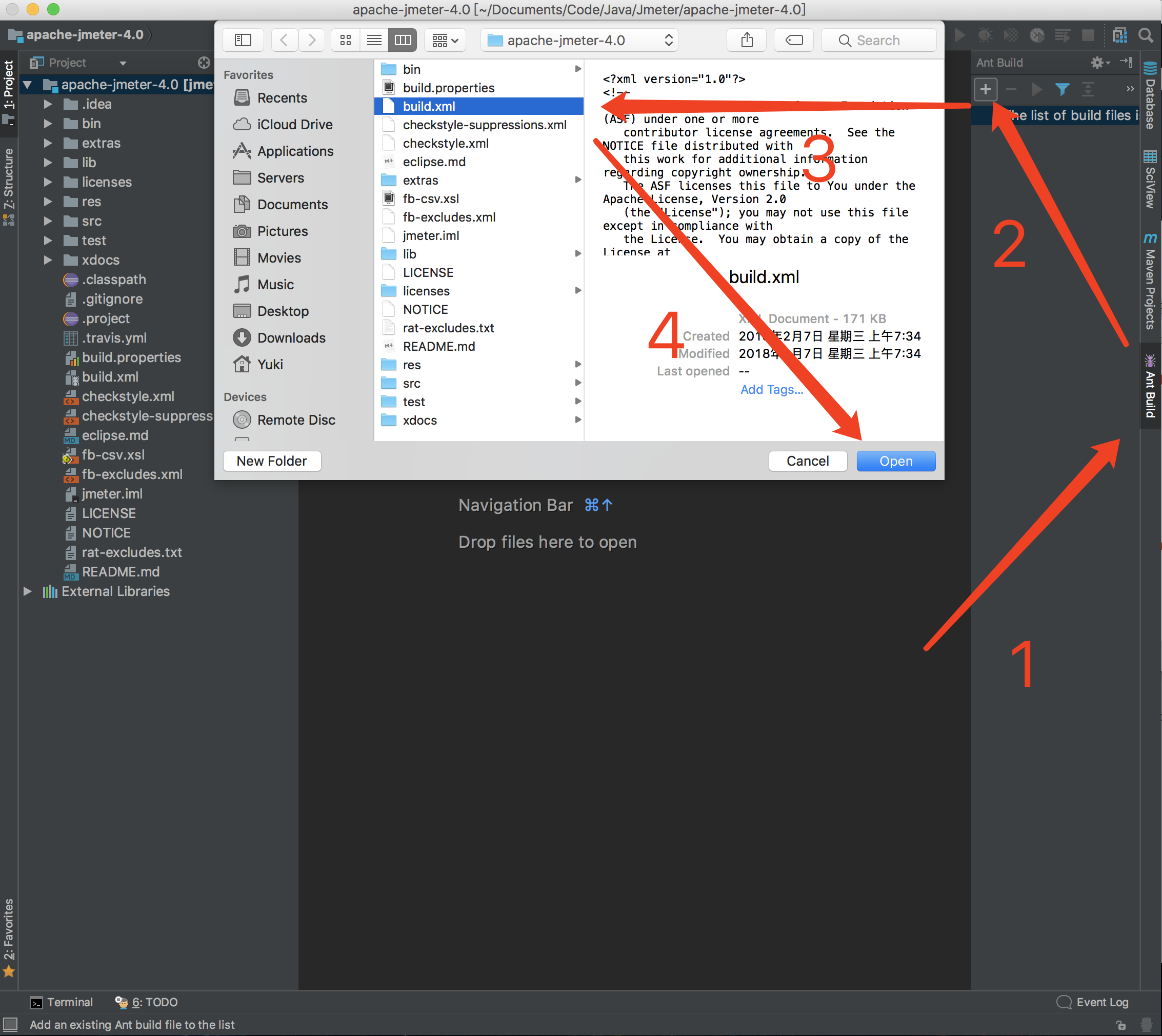The width and height of the screenshot is (1162, 1036).
Task: Select Recents in Favorites sidebar
Action: click(282, 98)
